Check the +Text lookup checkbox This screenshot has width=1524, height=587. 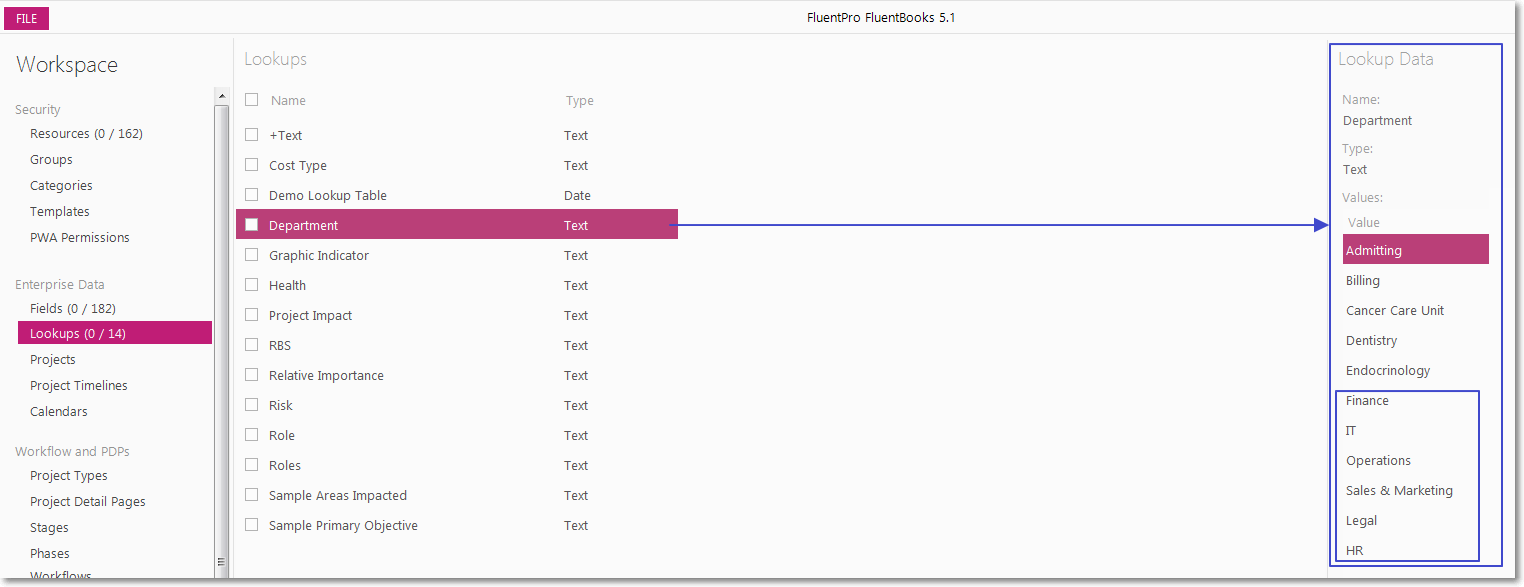tap(252, 135)
